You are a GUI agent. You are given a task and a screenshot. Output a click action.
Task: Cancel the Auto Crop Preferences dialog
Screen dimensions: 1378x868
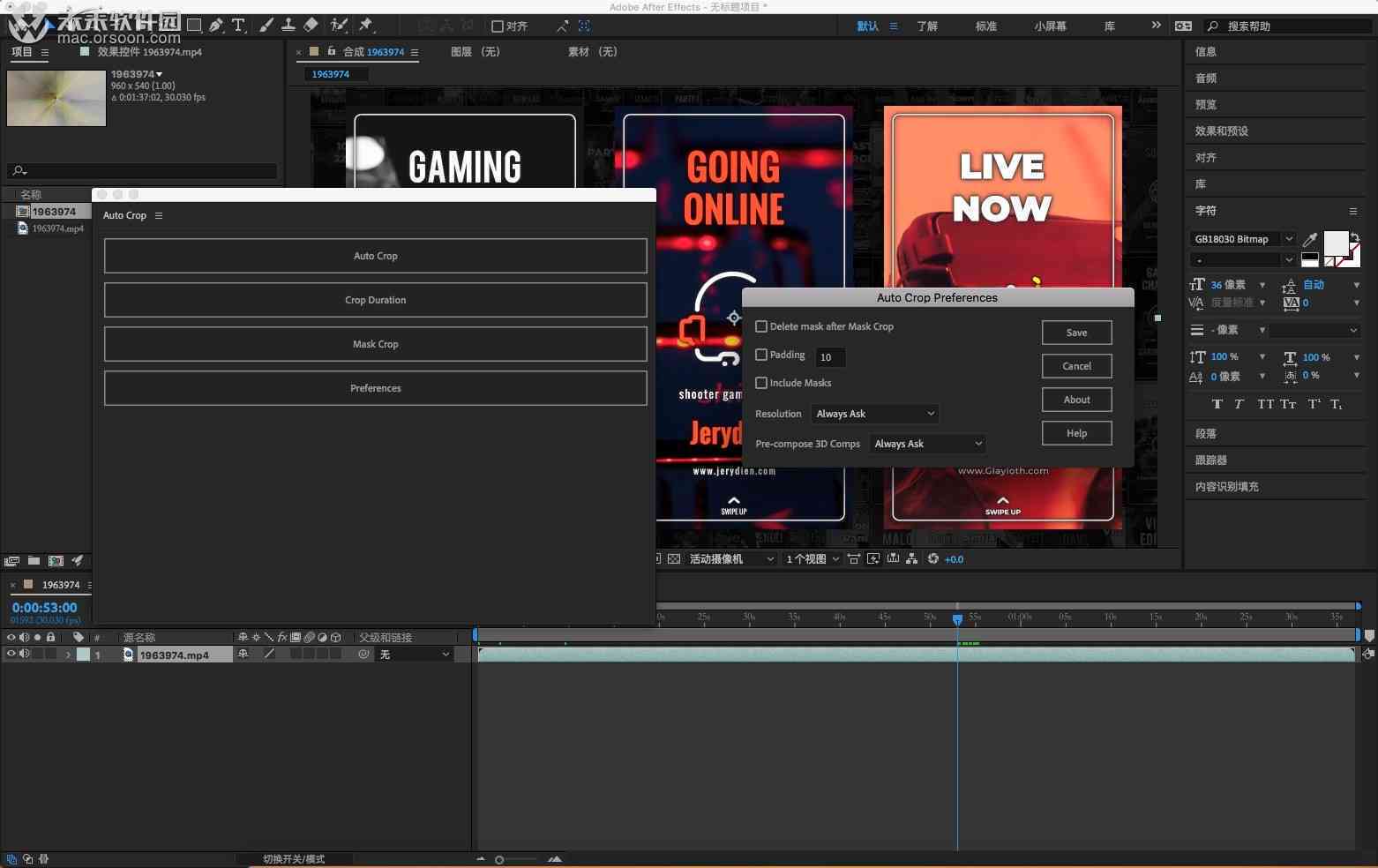[1077, 366]
